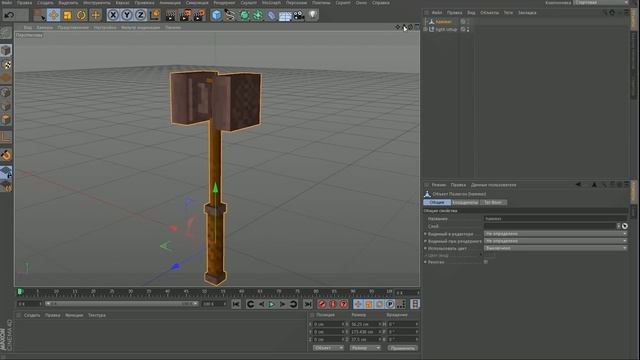Go to end of timeline
Screen dimensions: 640x360
[x=308, y=304]
